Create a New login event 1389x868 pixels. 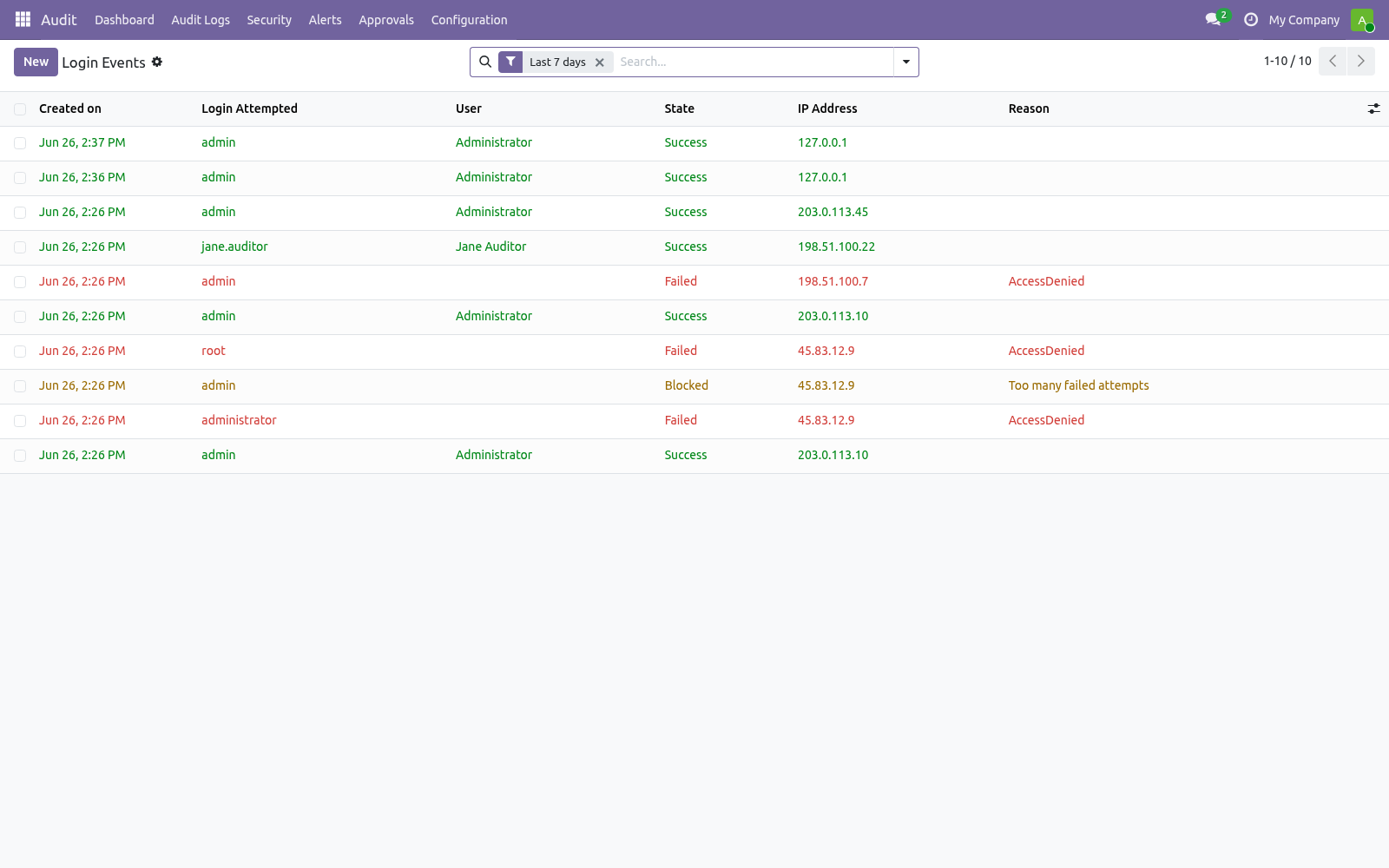pyautogui.click(x=36, y=62)
